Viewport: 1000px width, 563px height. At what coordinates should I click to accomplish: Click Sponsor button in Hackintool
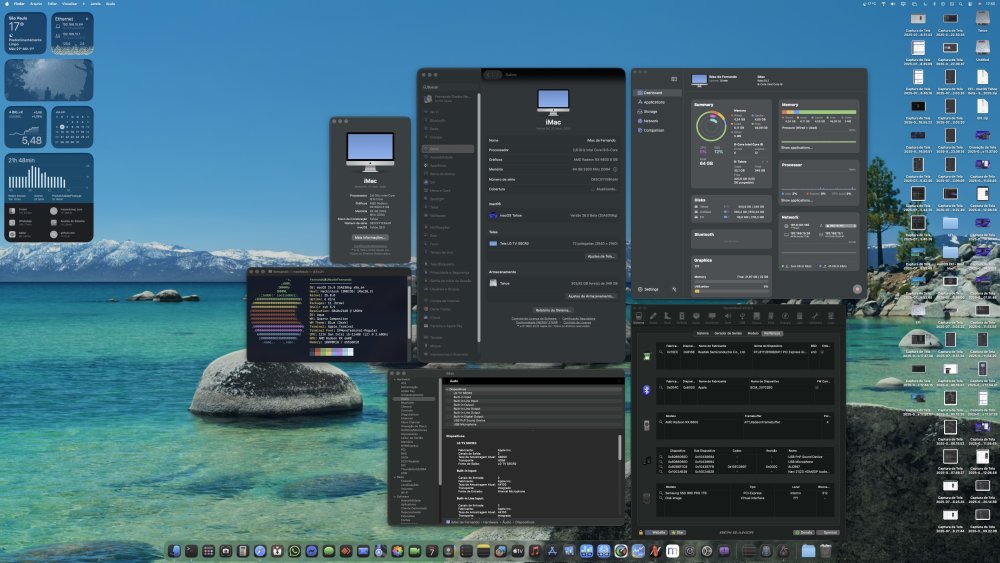coord(828,532)
